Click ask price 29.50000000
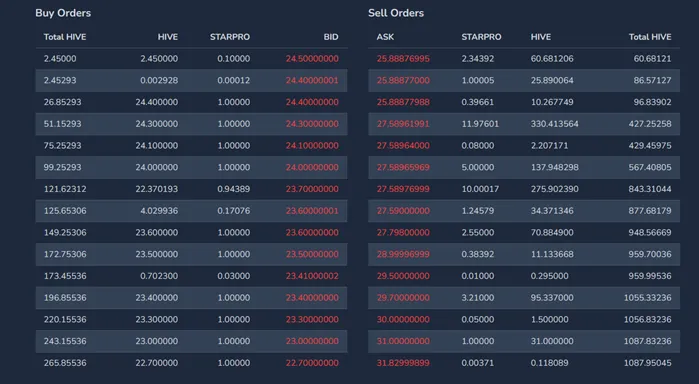699x384 pixels. point(403,276)
